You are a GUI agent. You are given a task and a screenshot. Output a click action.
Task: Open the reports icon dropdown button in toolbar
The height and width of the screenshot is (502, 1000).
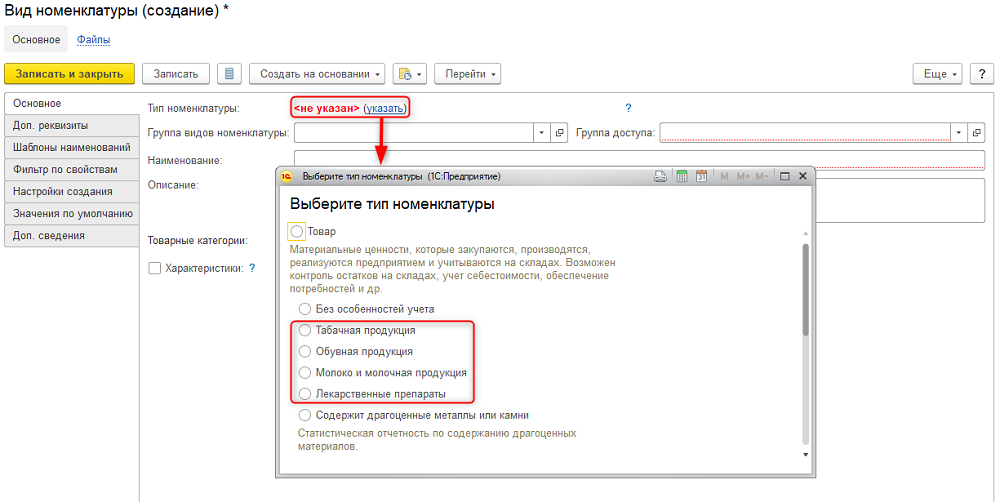[409, 74]
